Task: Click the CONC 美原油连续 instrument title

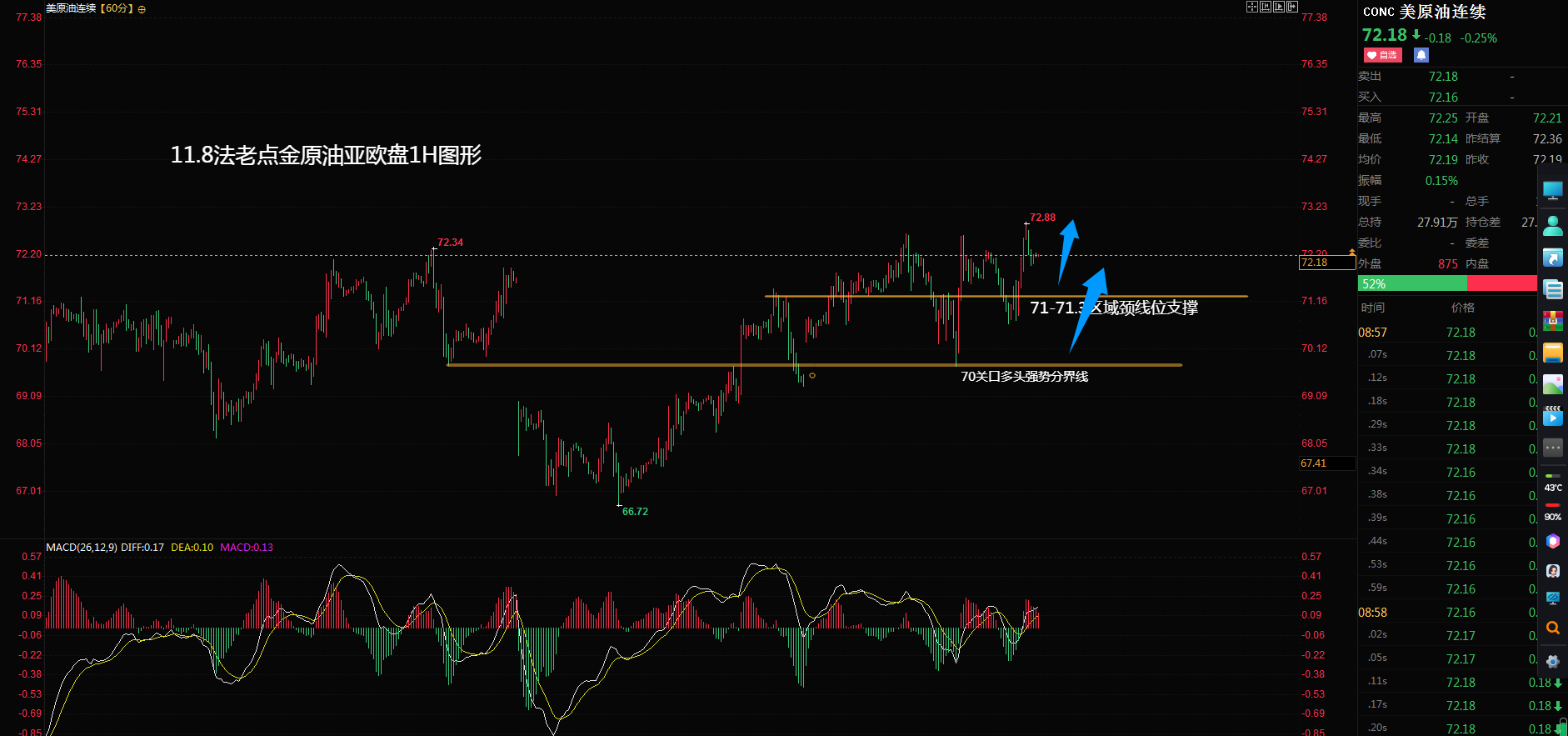Action: [1424, 12]
